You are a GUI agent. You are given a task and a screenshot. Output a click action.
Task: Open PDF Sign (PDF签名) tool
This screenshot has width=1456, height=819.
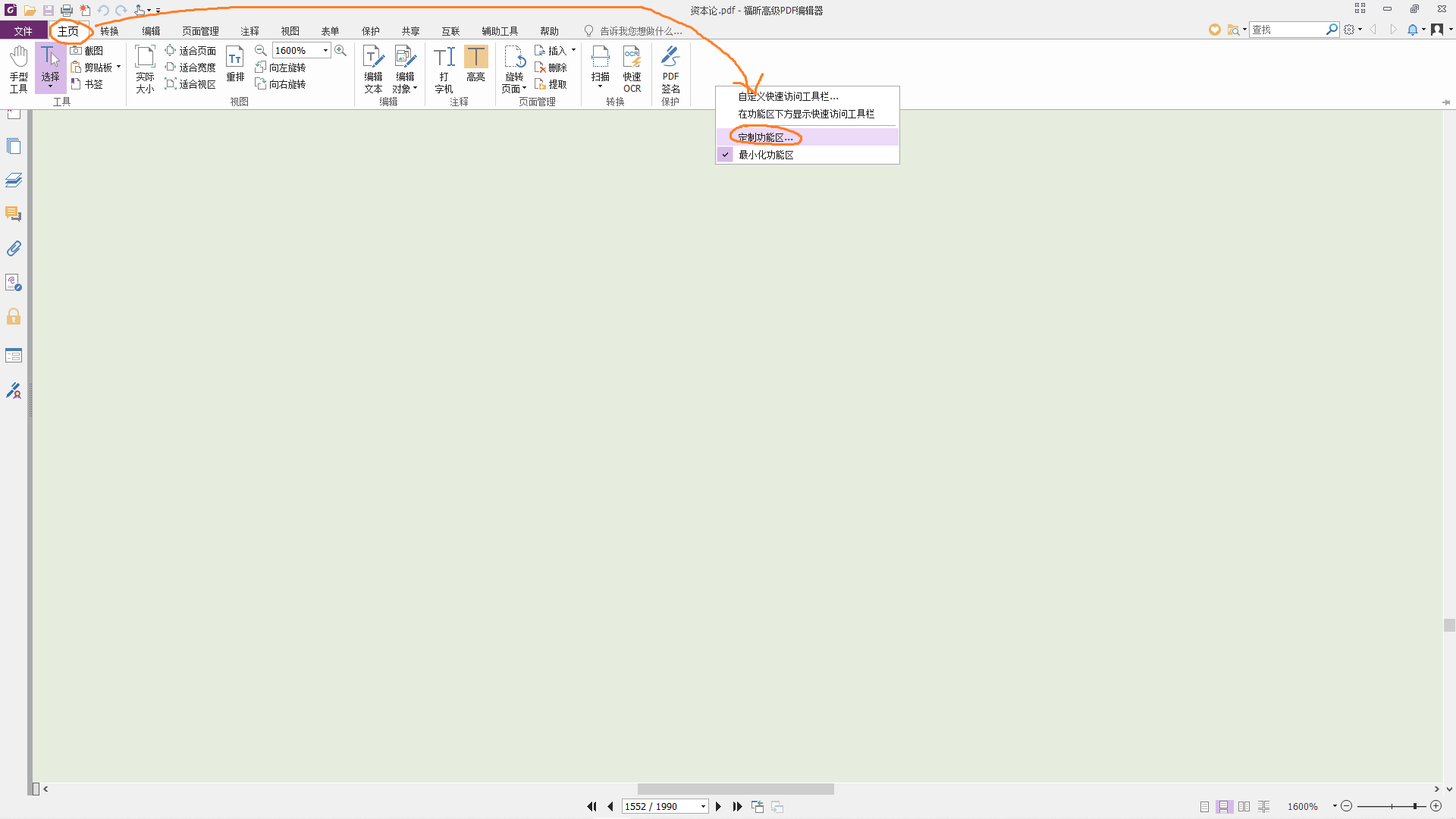(x=670, y=69)
